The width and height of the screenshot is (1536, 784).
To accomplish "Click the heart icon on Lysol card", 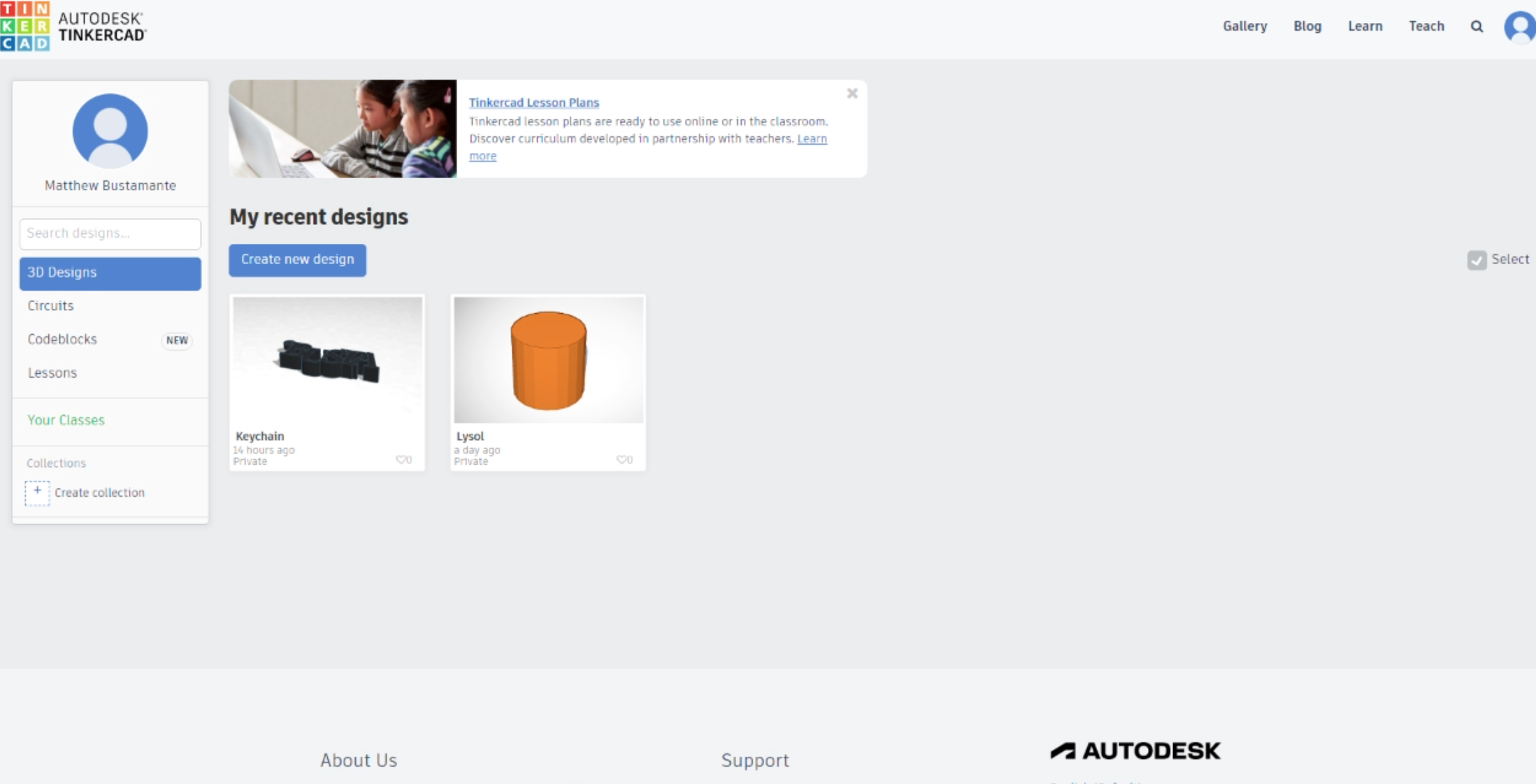I will pos(622,460).
